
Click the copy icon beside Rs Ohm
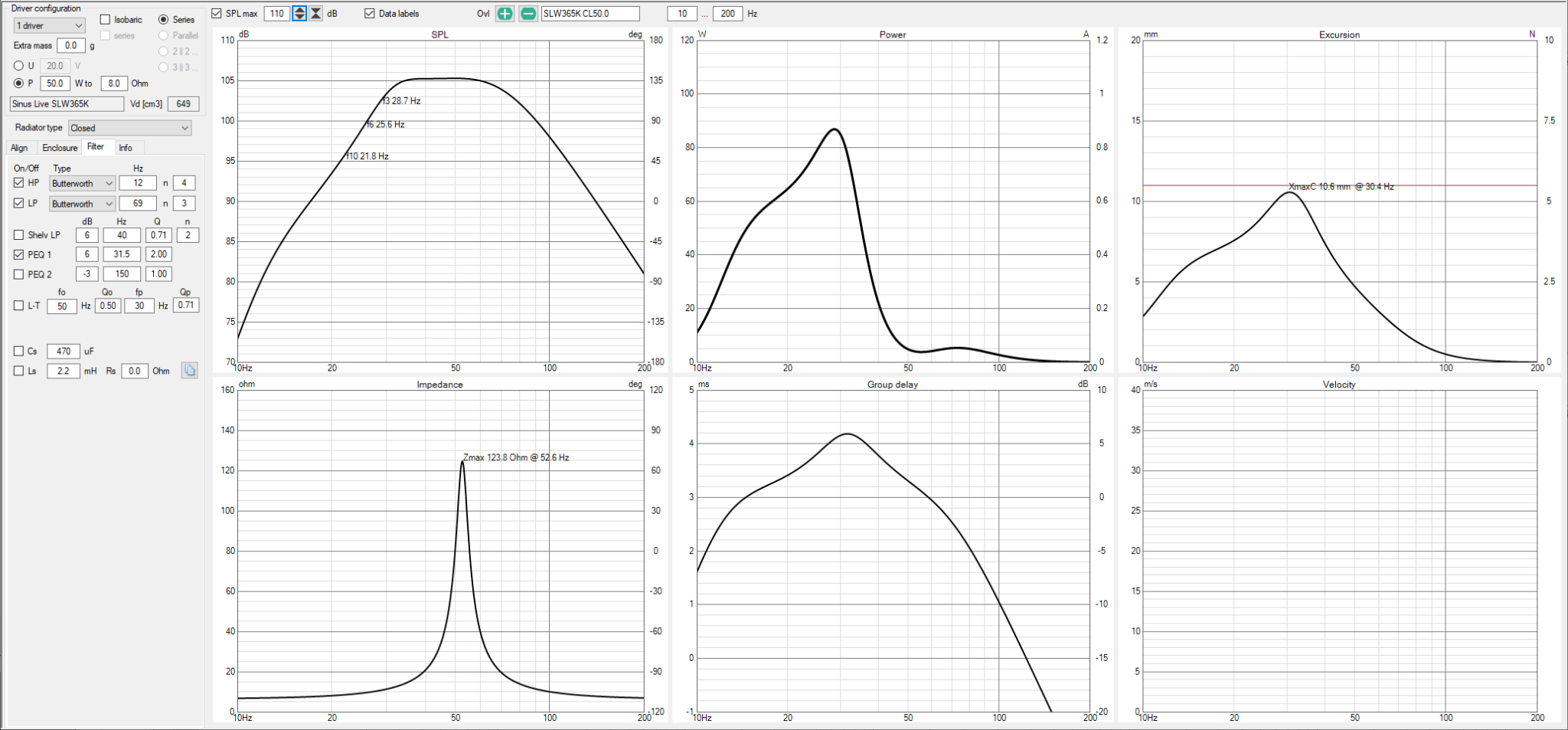tap(189, 371)
